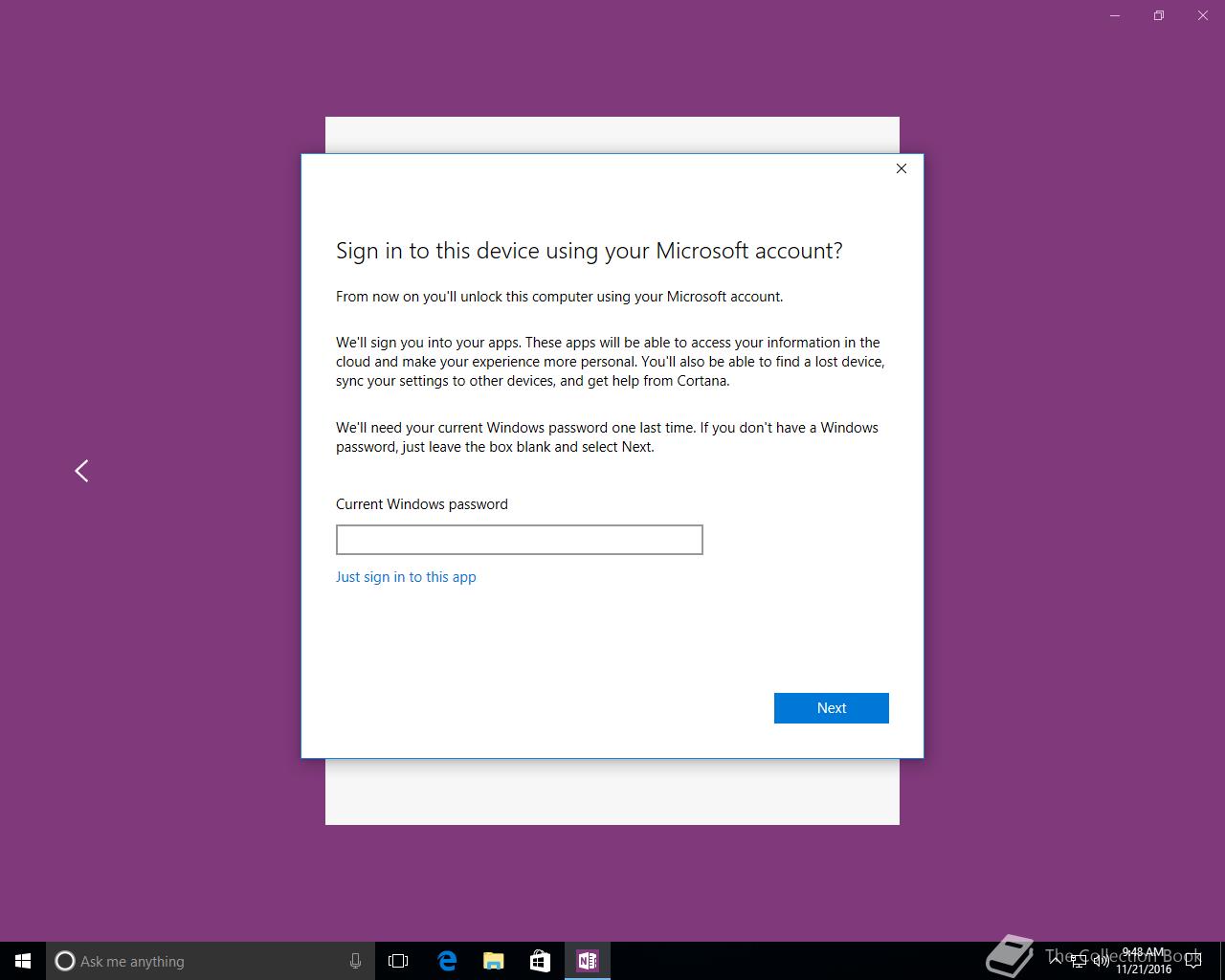Restore down the OneNote window
The width and height of the screenshot is (1225, 980).
click(x=1159, y=15)
